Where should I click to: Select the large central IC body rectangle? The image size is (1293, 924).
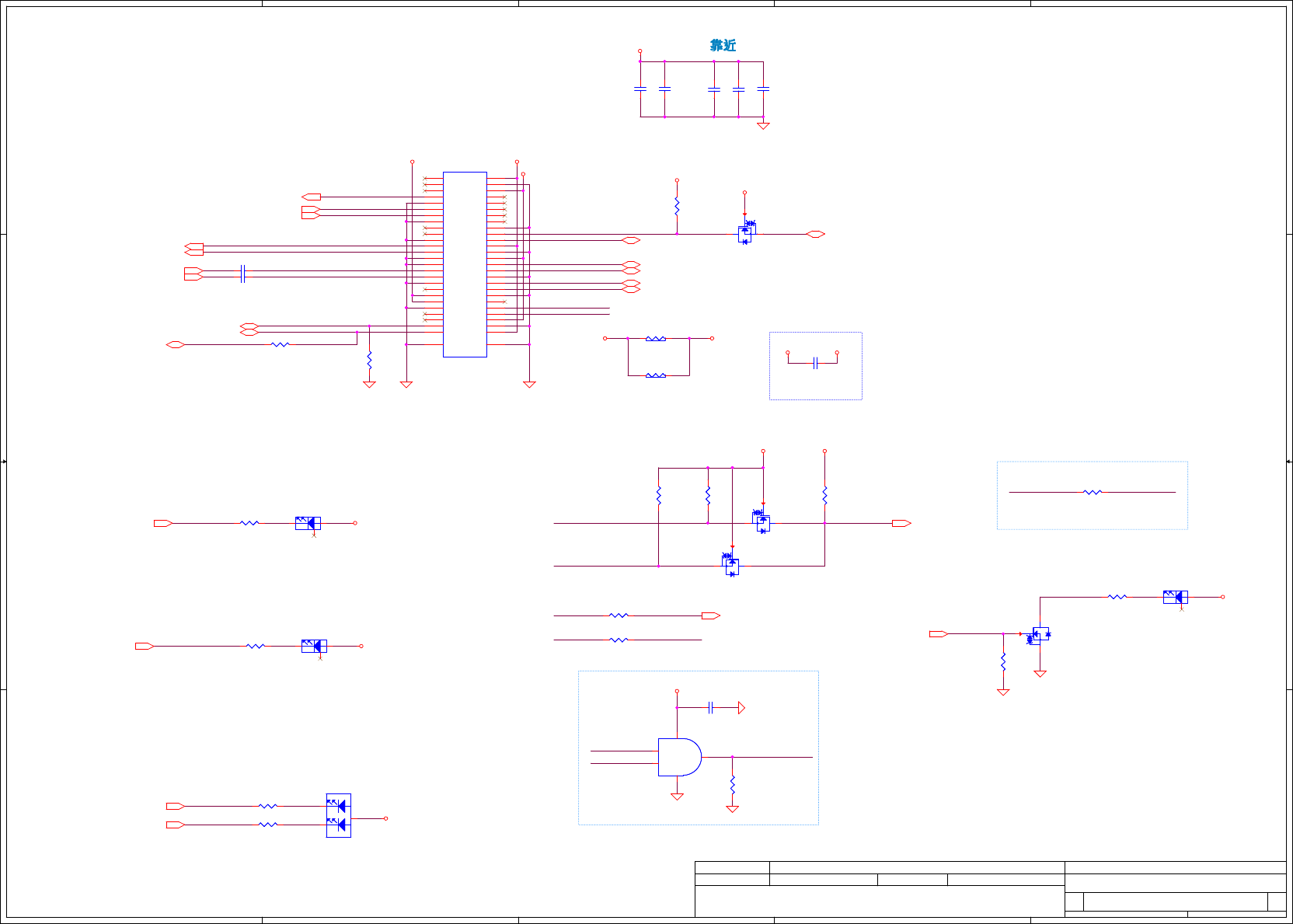465,264
